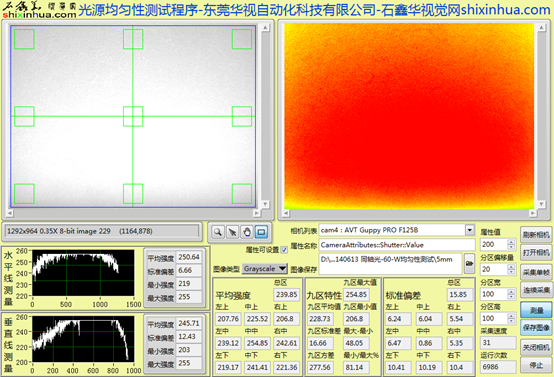Select the zoom magnifier tool
This screenshot has width=554, height=377.
218,232
